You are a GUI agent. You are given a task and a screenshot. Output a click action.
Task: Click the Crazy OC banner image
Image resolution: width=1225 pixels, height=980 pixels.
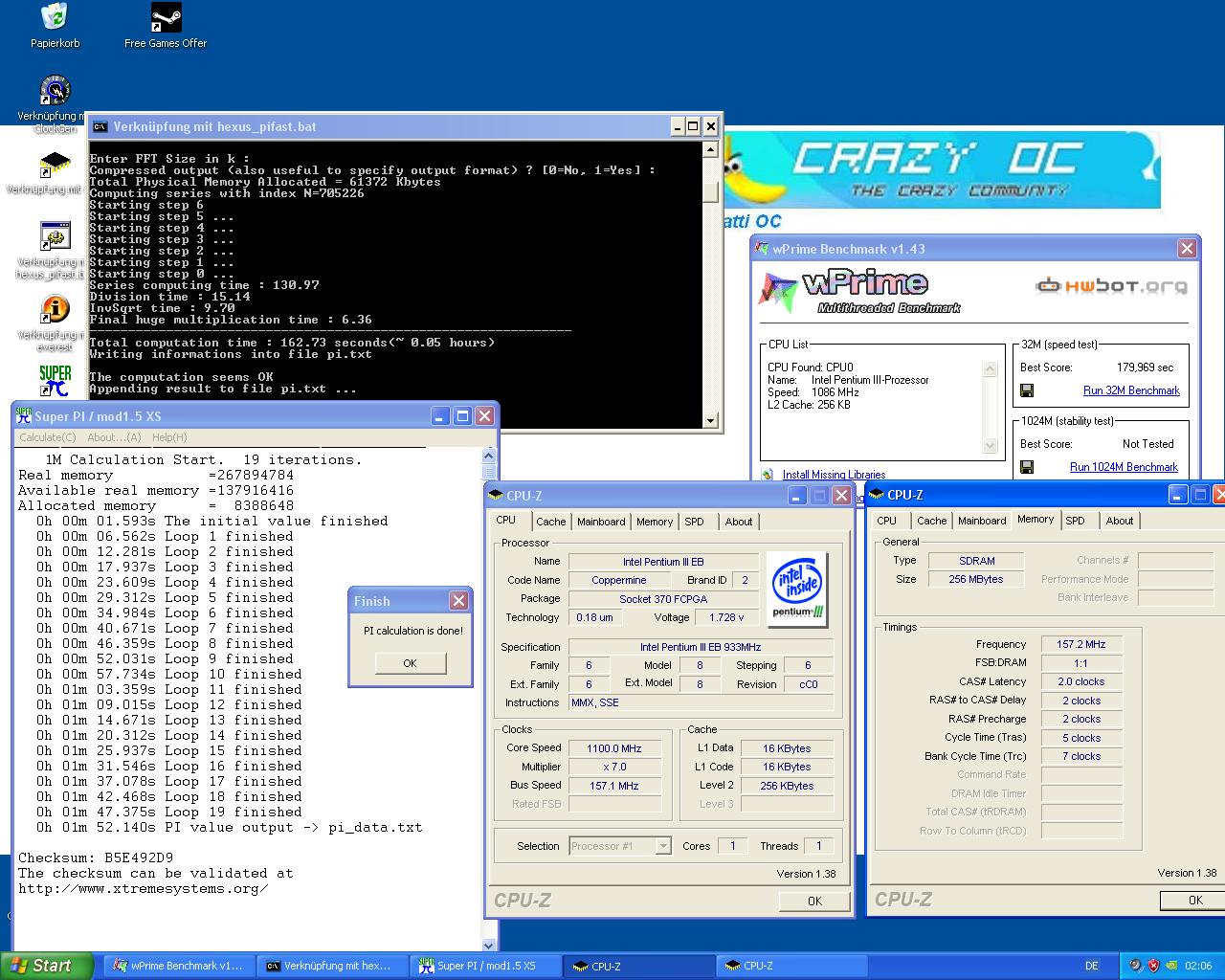click(942, 170)
